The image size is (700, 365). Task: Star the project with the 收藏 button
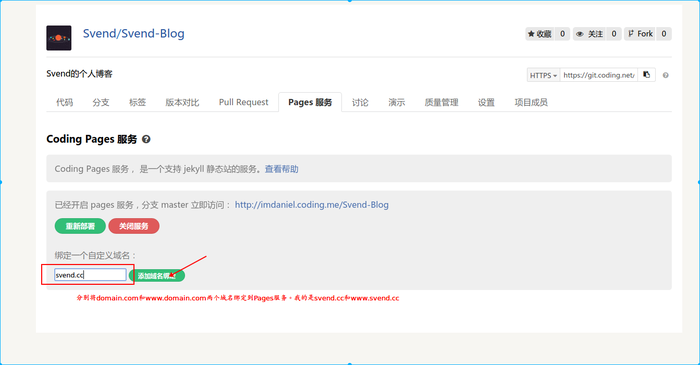[540, 34]
